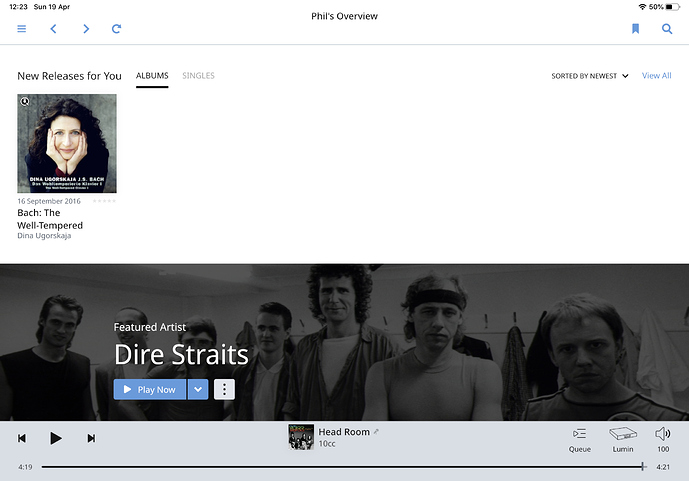
Task: Open the Bach Well-Tempered album cover
Action: click(67, 143)
